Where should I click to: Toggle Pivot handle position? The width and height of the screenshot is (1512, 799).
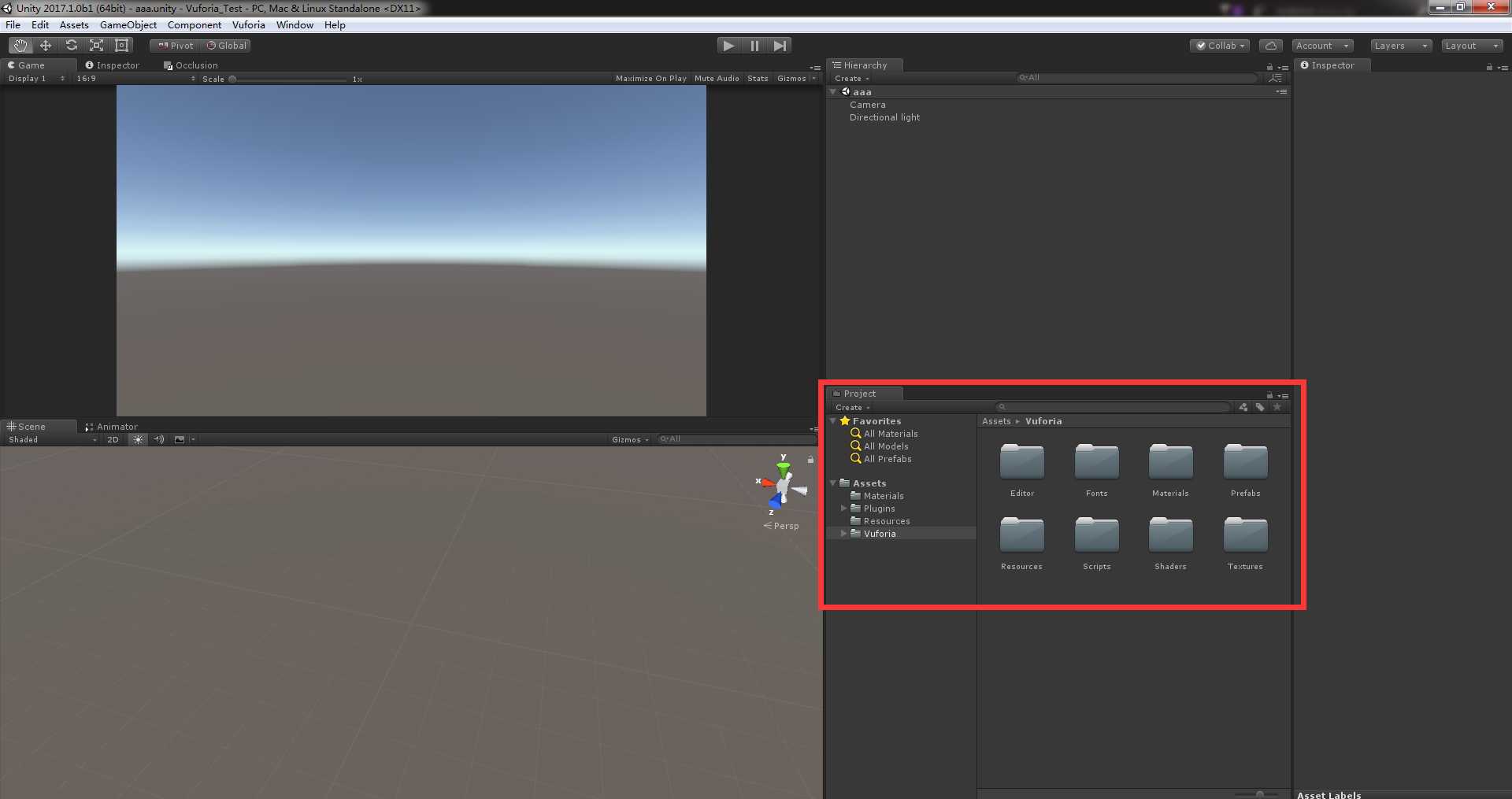[176, 46]
